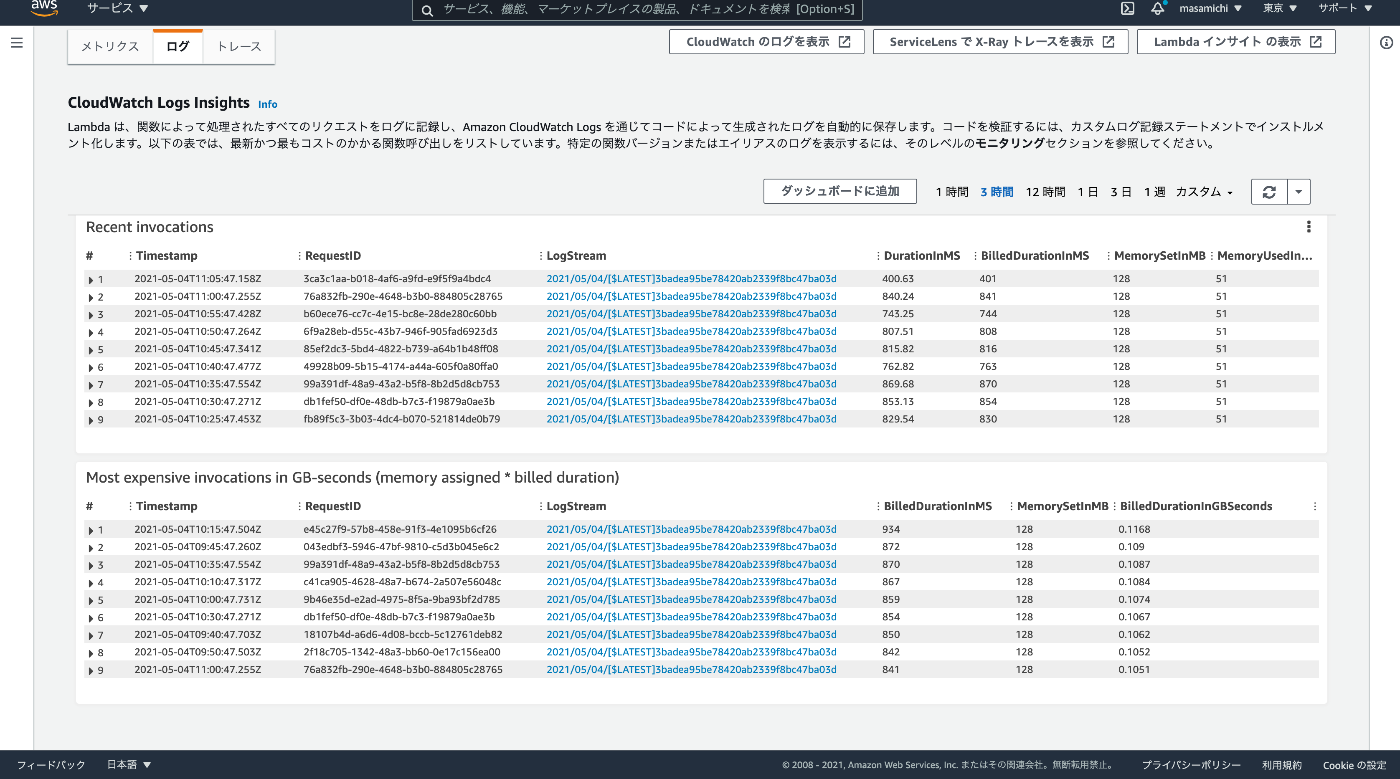The image size is (1400, 779).
Task: Click ダッシュボードに追加 button
Action: click(840, 191)
